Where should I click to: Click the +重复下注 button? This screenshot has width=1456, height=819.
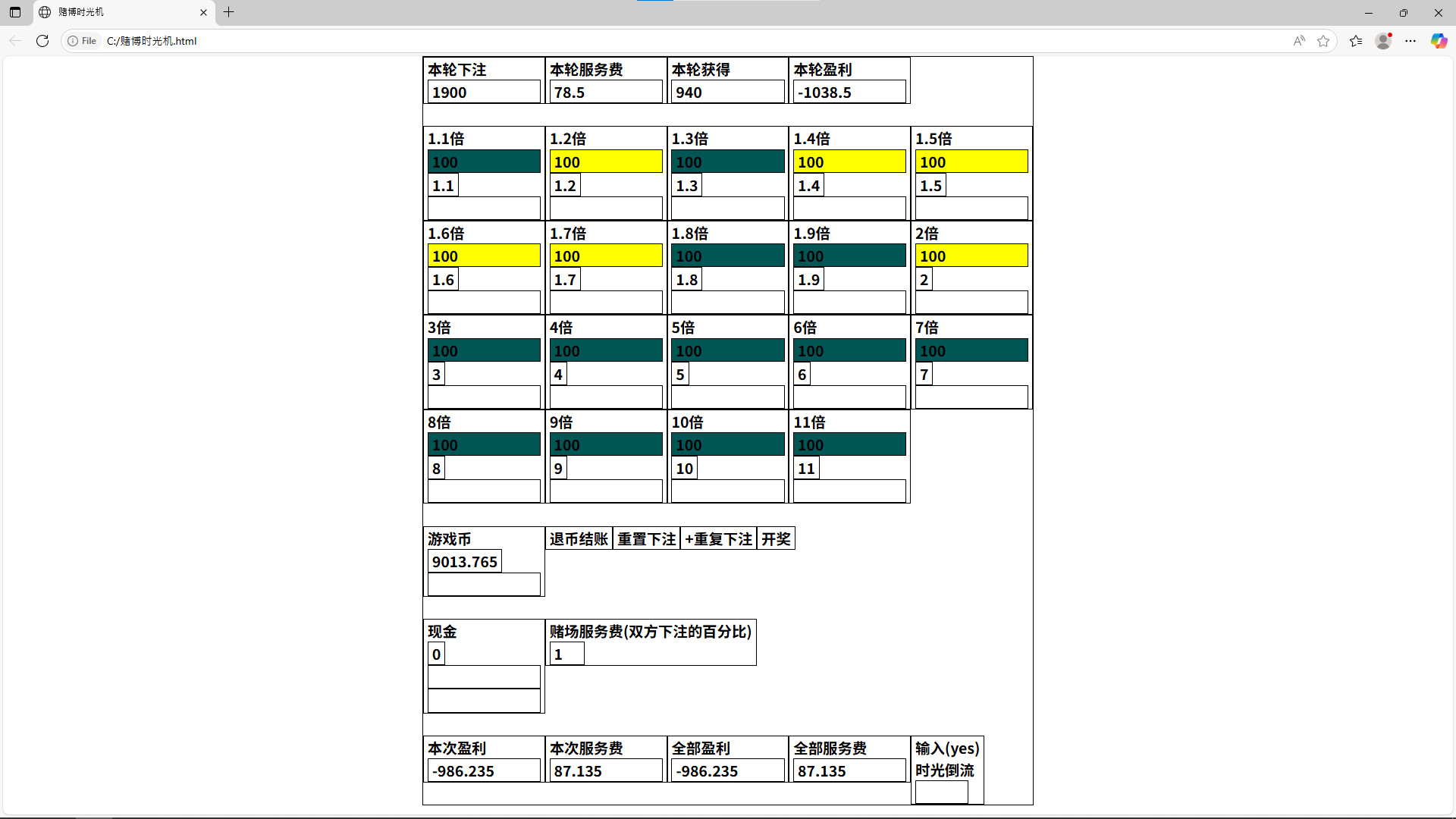pos(718,539)
